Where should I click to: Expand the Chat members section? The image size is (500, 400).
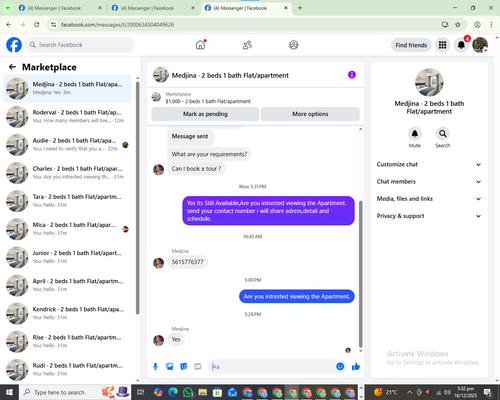coord(429,182)
